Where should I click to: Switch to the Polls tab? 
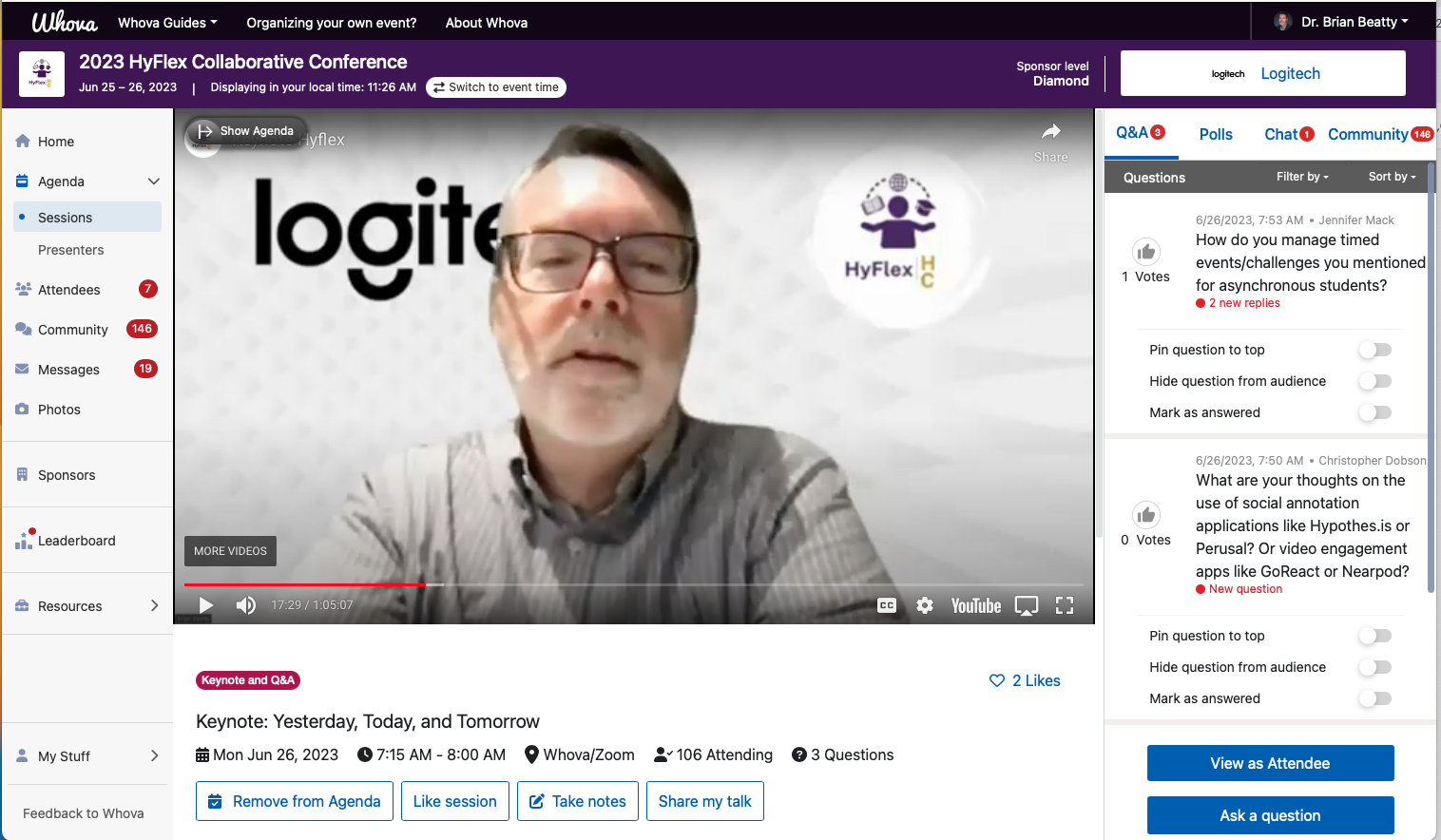1215,134
